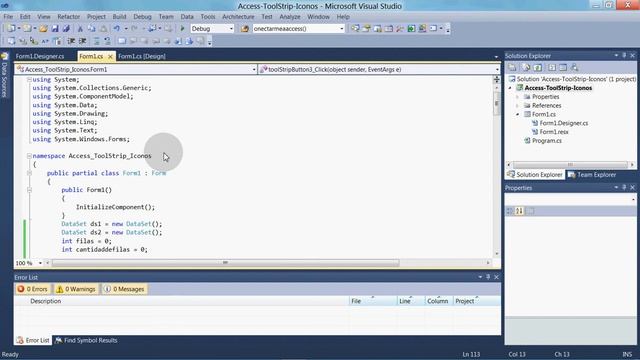Screen dimensions: 640x360
Task: Open the 100 % zoom dropdown
Action: 40,263
